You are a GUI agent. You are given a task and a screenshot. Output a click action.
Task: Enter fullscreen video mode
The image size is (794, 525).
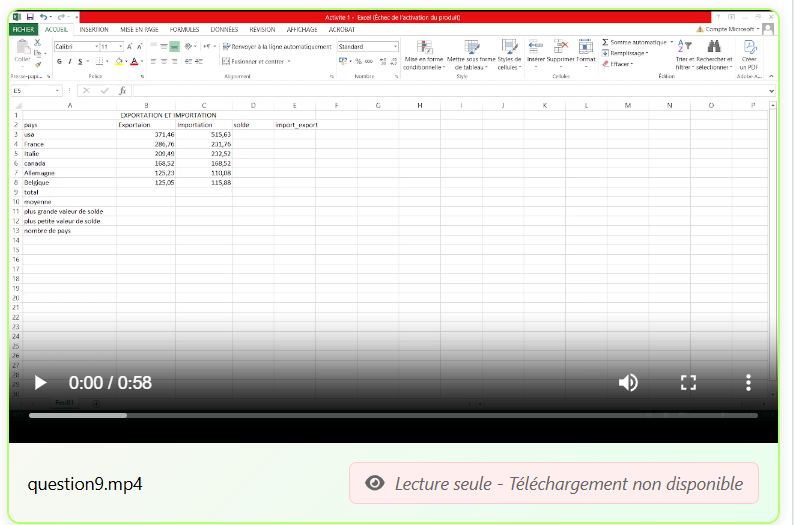point(688,383)
